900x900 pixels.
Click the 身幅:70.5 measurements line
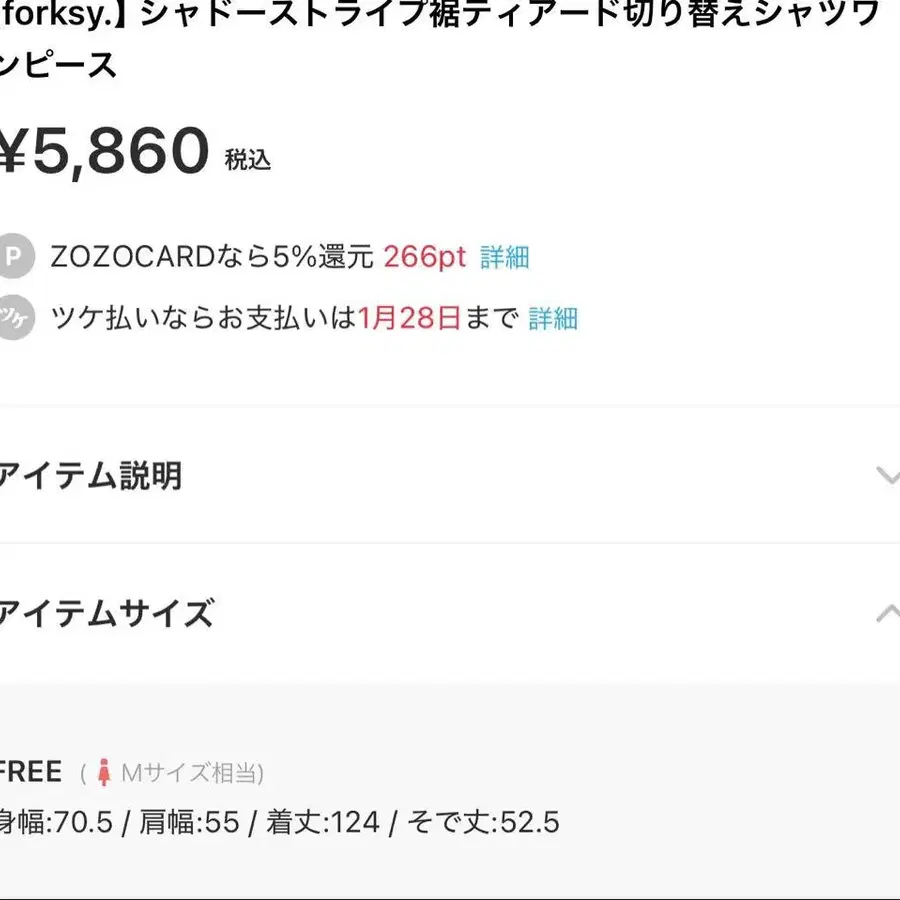click(x=280, y=823)
